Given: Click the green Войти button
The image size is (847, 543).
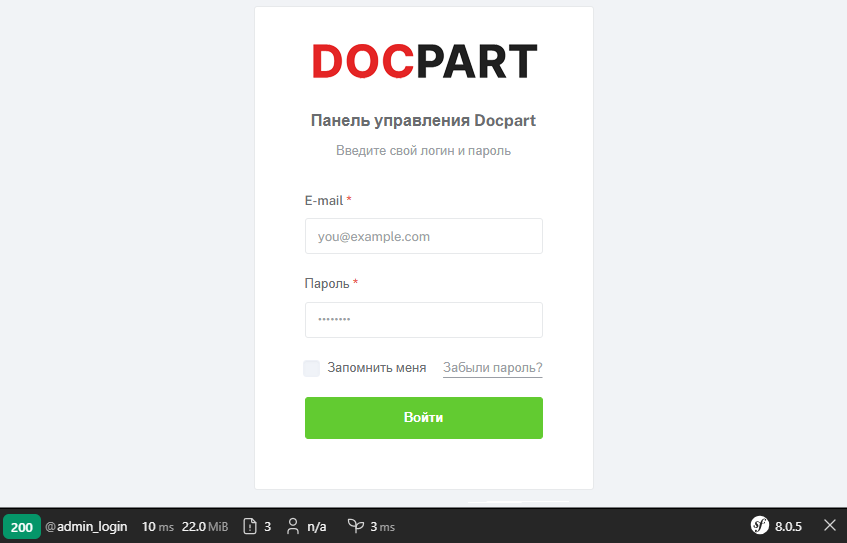Looking at the screenshot, I should (424, 418).
